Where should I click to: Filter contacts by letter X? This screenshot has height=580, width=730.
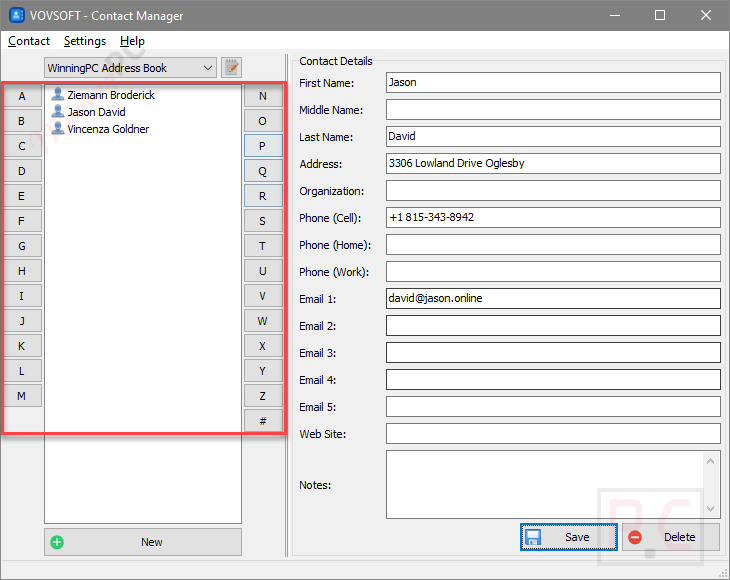(263, 346)
